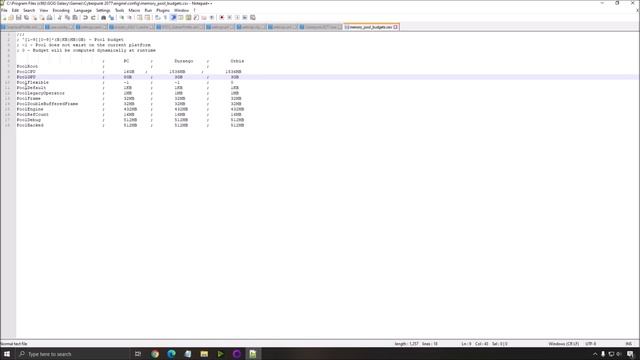This screenshot has width=640, height=360.
Task: Click the Orbis value on the PoolEngine row
Action: tap(237, 109)
